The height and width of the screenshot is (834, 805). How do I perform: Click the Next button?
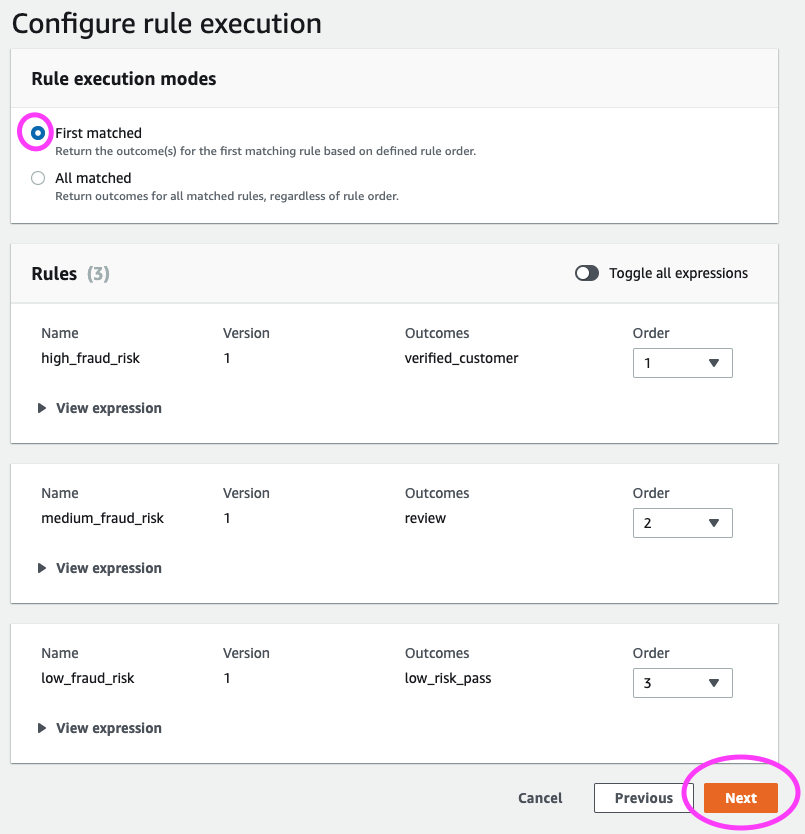741,798
